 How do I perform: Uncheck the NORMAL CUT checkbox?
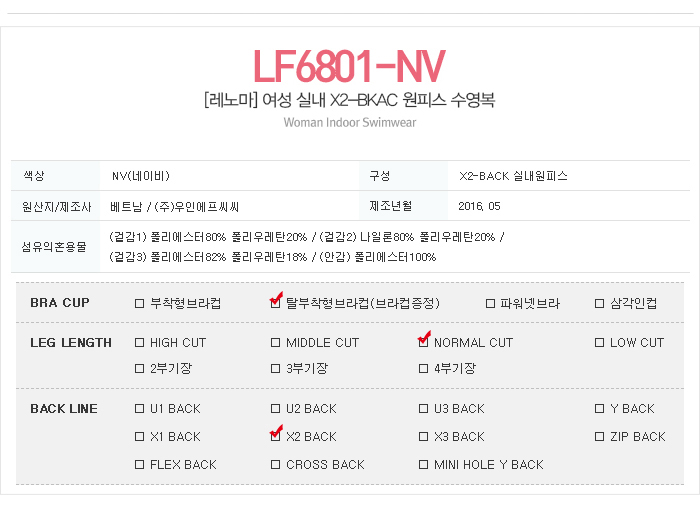[x=424, y=343]
